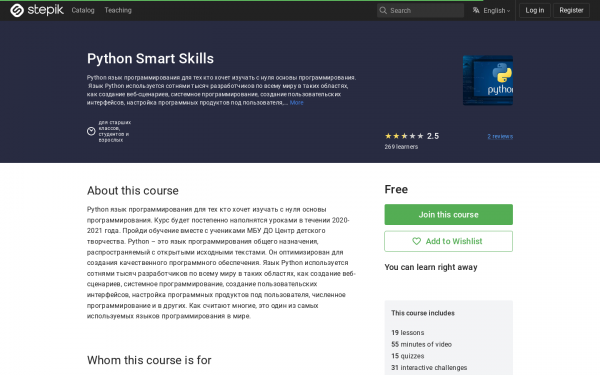Click the Python course thumbnail
This screenshot has width=600, height=375.
click(x=488, y=80)
